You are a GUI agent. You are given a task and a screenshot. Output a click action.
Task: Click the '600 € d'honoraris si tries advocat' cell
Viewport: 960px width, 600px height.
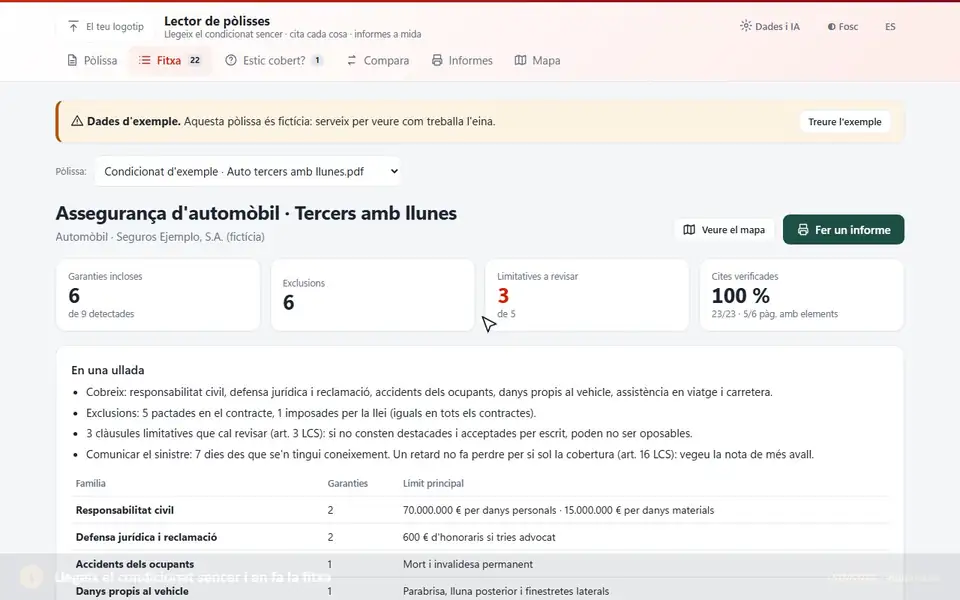click(479, 537)
